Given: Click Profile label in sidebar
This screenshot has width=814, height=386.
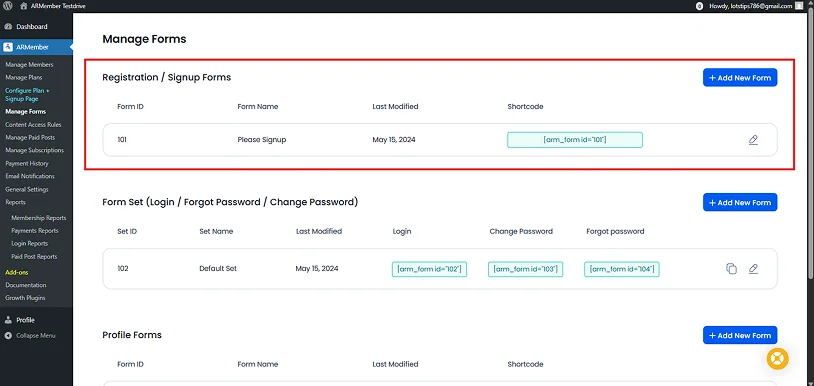Looking at the screenshot, I should pyautogui.click(x=25, y=320).
